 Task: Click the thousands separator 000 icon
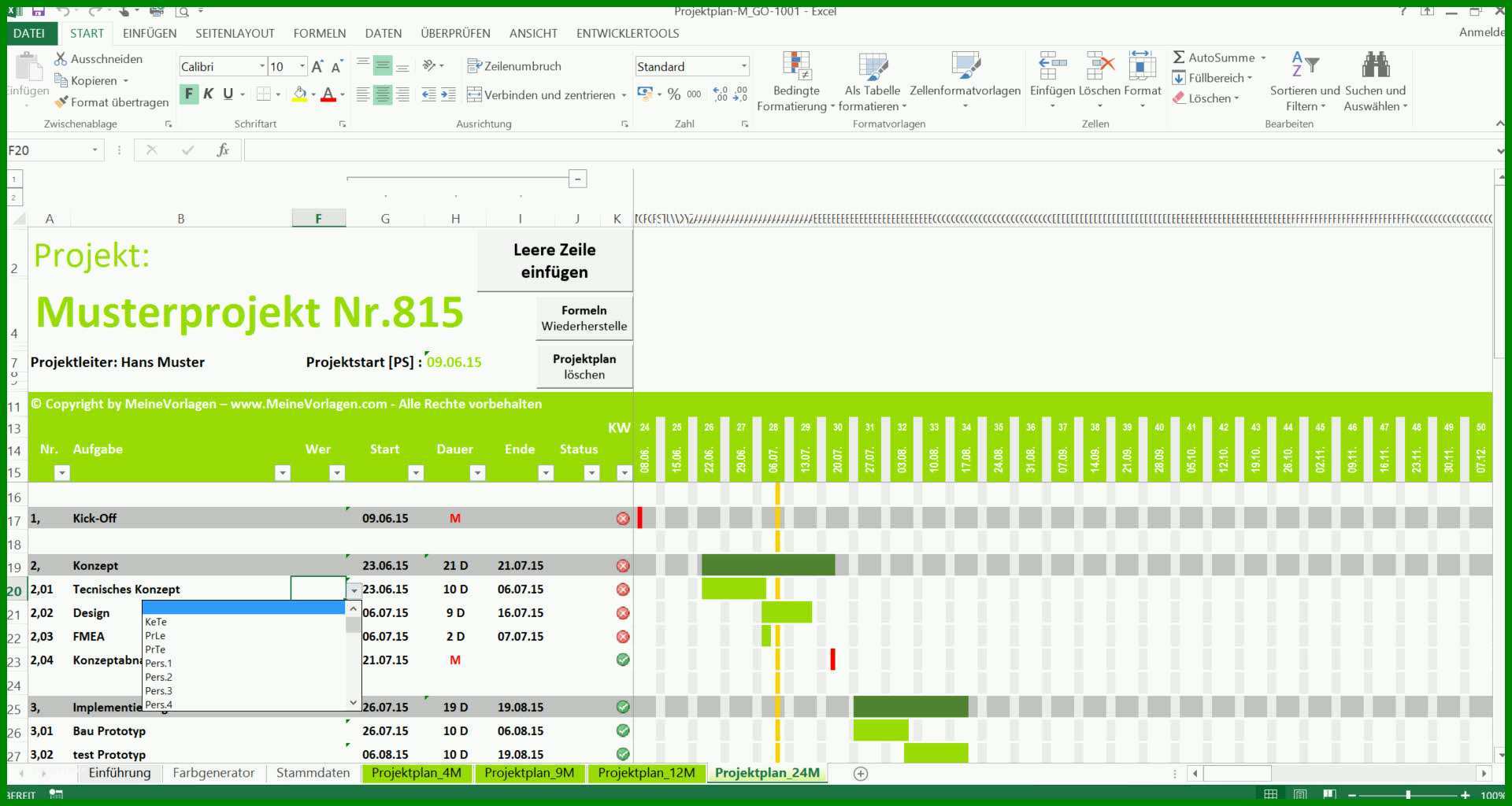pos(694,94)
